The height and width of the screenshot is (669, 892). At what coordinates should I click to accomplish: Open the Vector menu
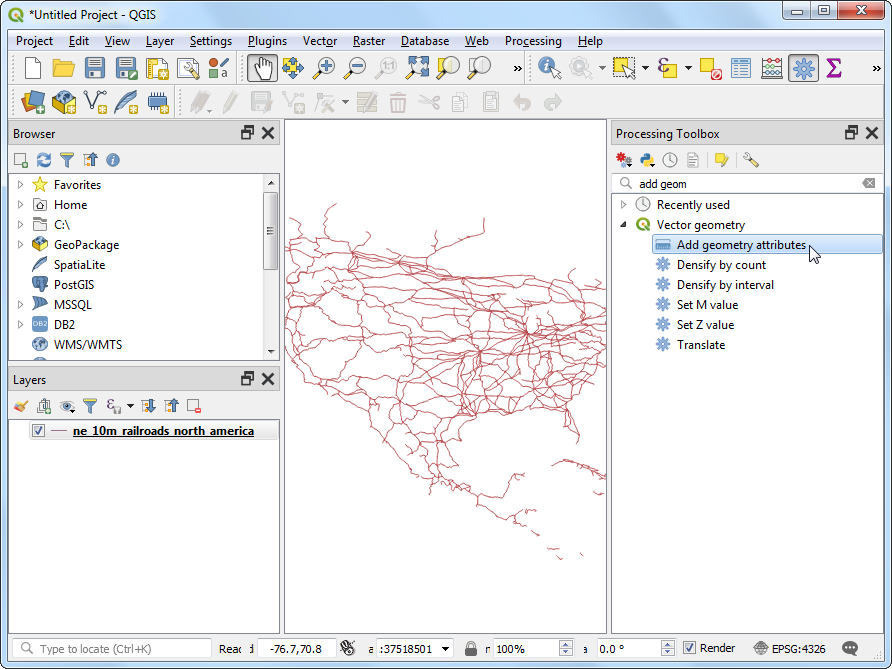click(320, 41)
